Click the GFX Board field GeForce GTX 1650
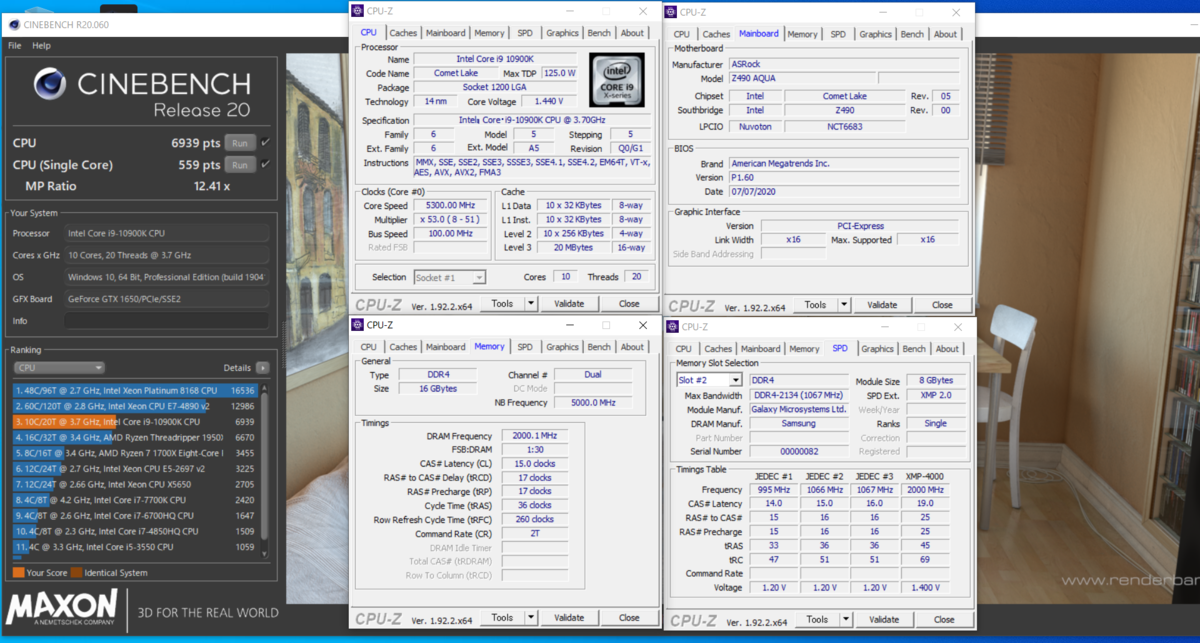The image size is (1200, 643). pos(166,299)
